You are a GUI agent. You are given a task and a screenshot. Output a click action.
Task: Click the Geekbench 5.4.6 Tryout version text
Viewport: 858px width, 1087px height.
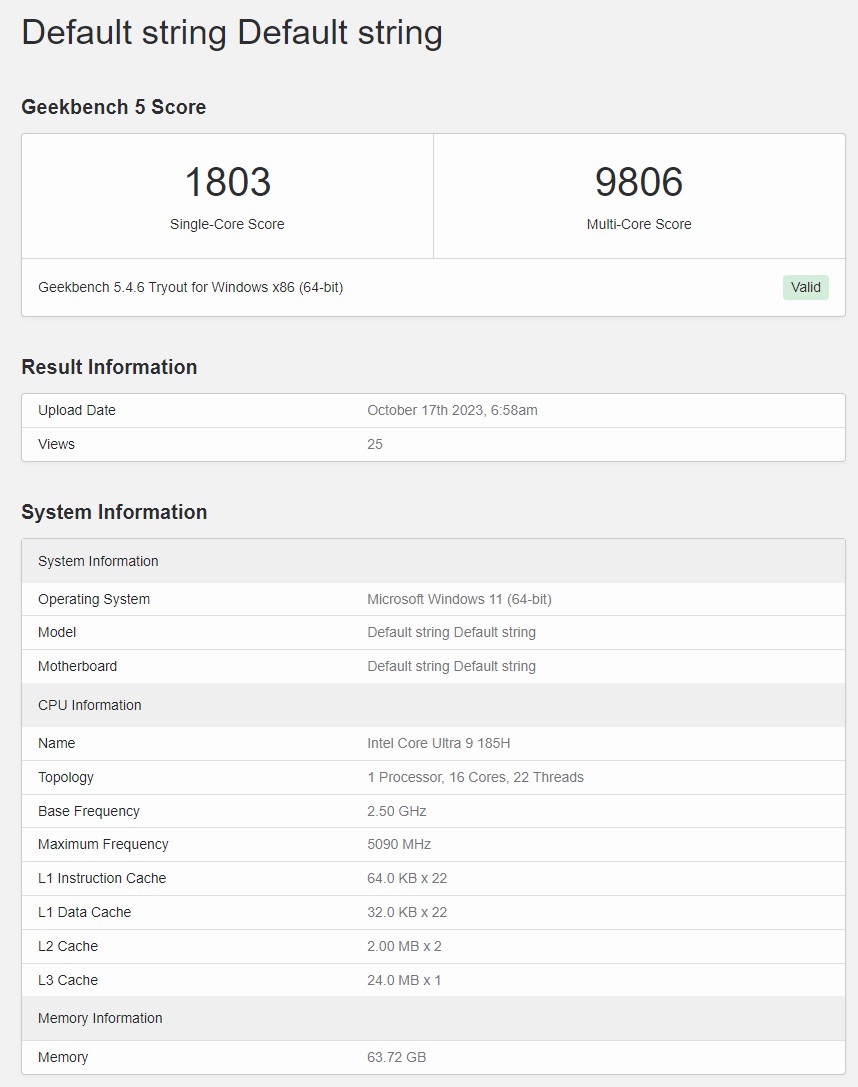pos(190,287)
